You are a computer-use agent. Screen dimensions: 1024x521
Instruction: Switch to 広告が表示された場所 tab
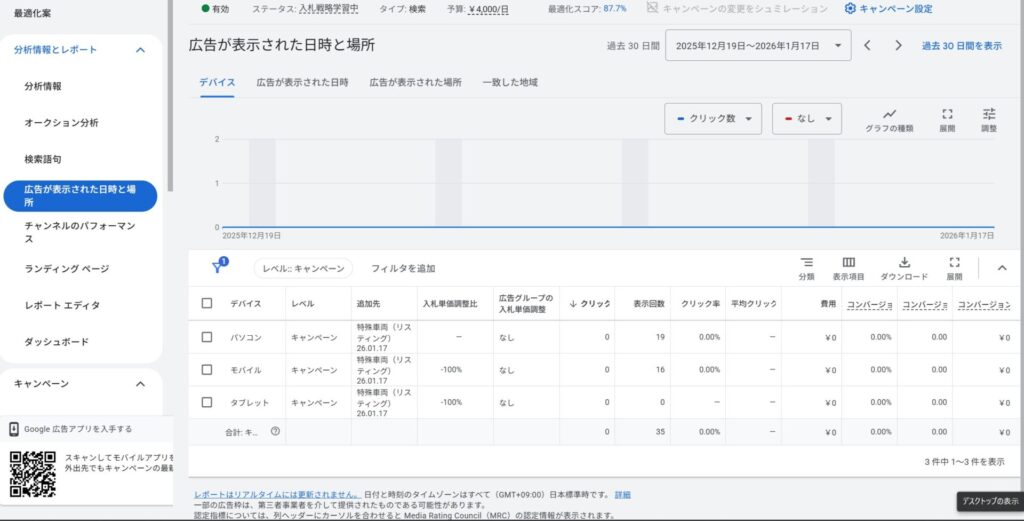coord(415,82)
